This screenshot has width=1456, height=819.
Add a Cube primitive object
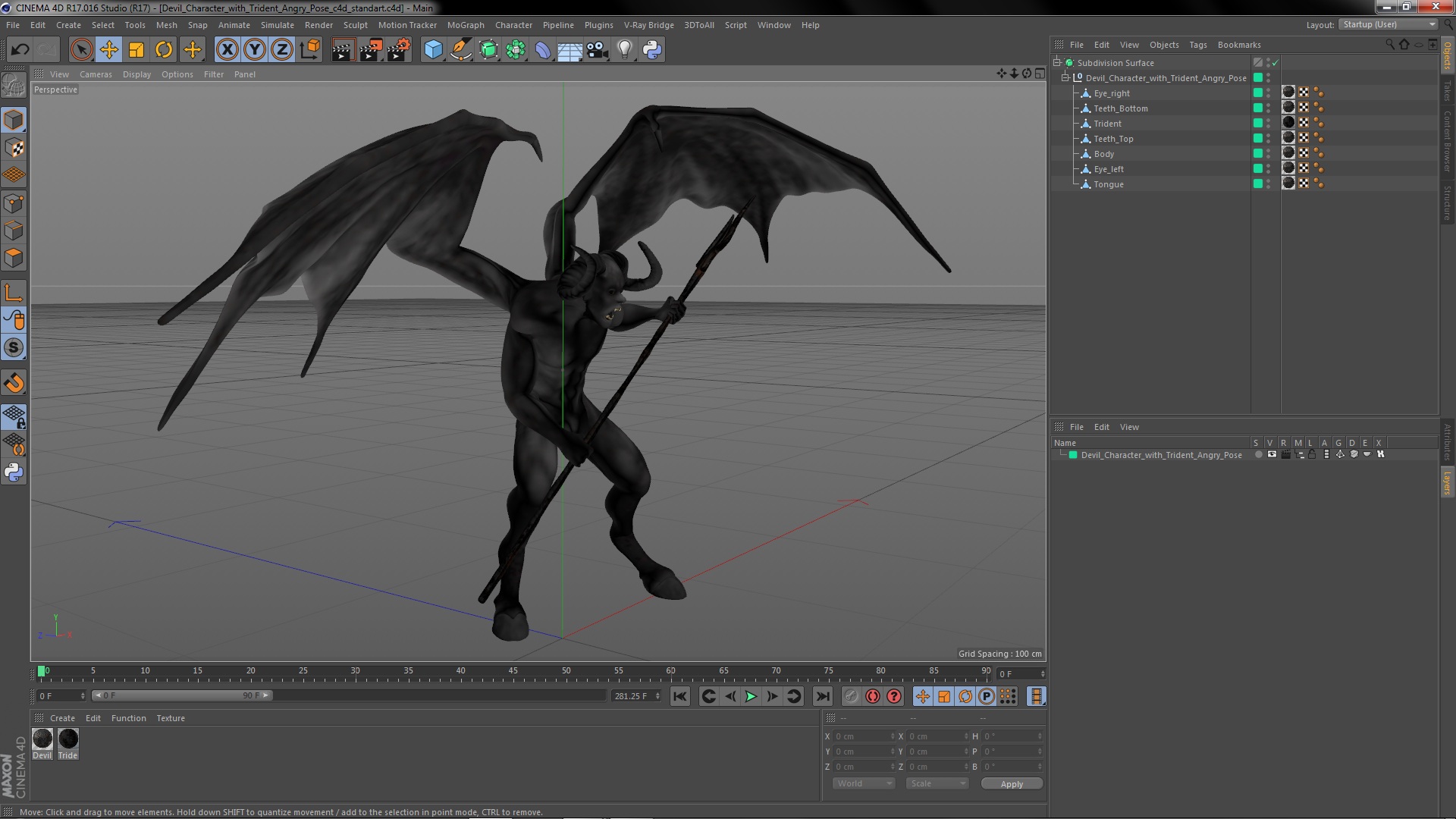coord(433,50)
